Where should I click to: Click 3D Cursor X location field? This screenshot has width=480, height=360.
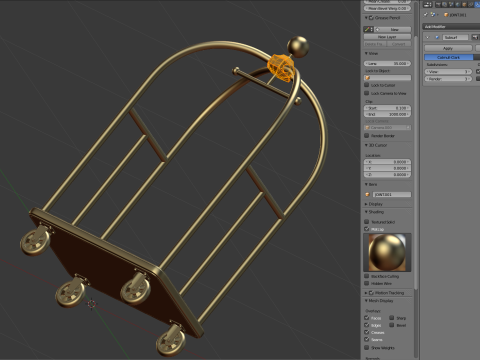(x=388, y=162)
